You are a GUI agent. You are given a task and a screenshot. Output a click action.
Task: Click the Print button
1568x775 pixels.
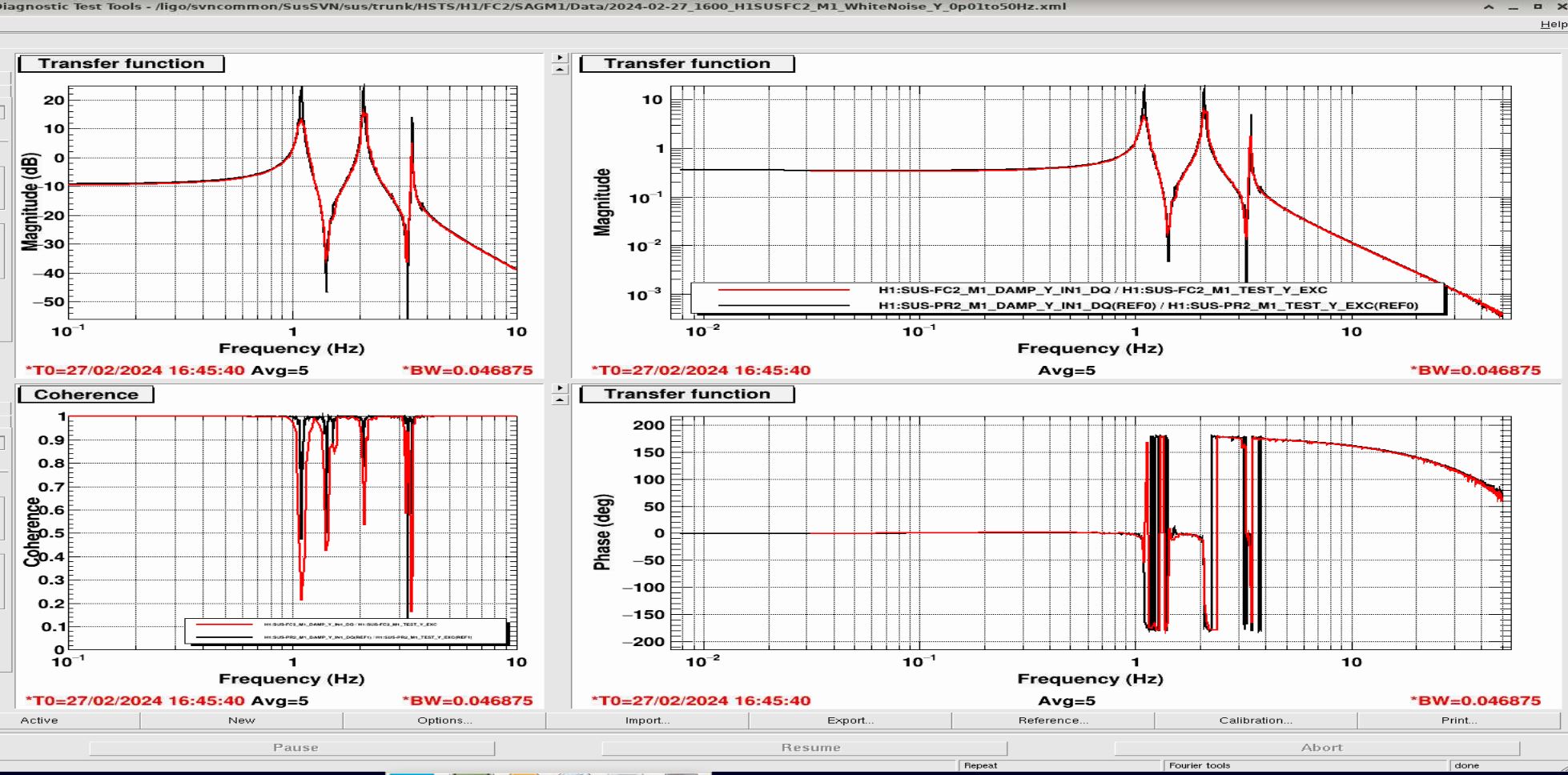[1458, 721]
